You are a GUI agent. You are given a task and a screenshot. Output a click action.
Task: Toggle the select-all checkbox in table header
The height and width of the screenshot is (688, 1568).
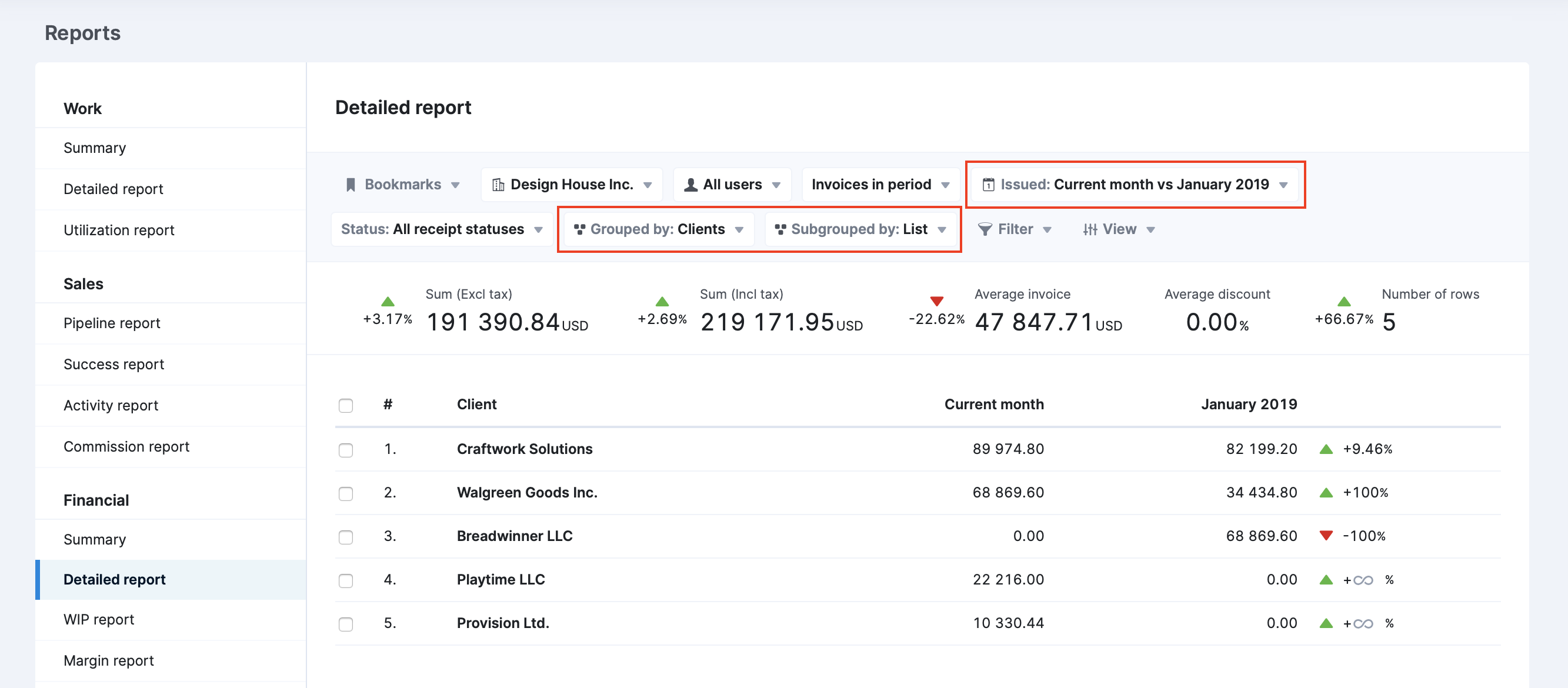click(x=346, y=406)
